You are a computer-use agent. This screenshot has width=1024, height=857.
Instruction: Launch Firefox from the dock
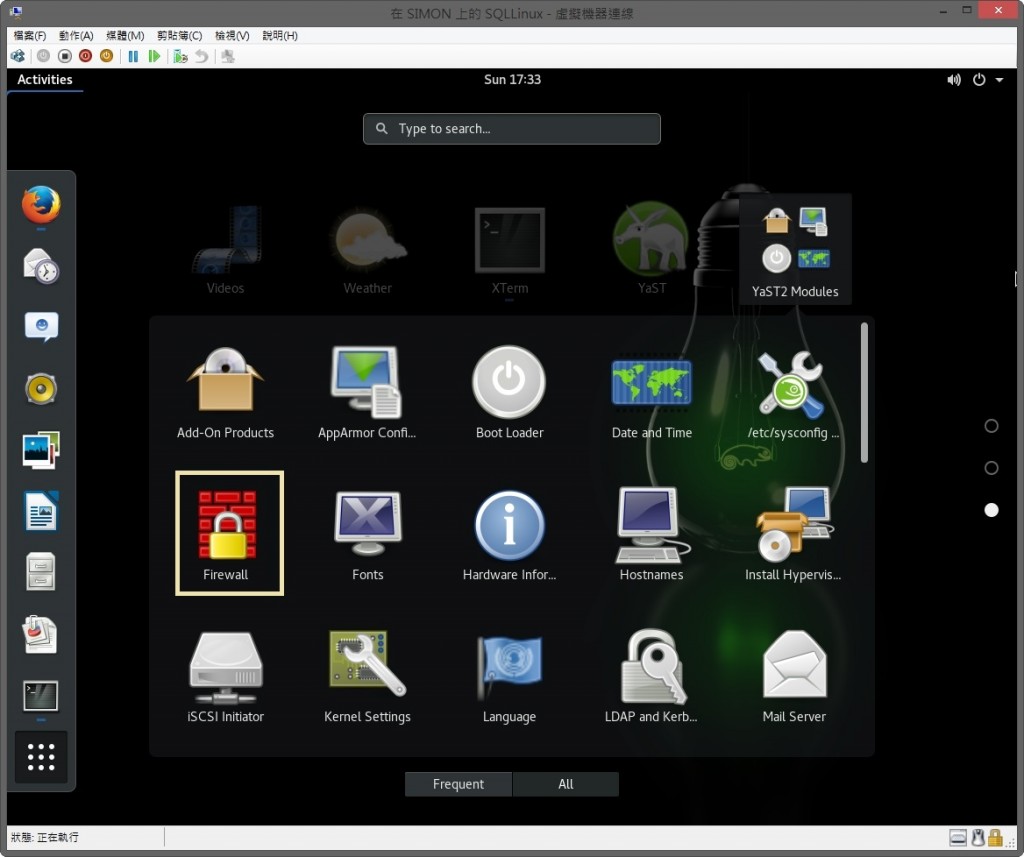tap(41, 204)
